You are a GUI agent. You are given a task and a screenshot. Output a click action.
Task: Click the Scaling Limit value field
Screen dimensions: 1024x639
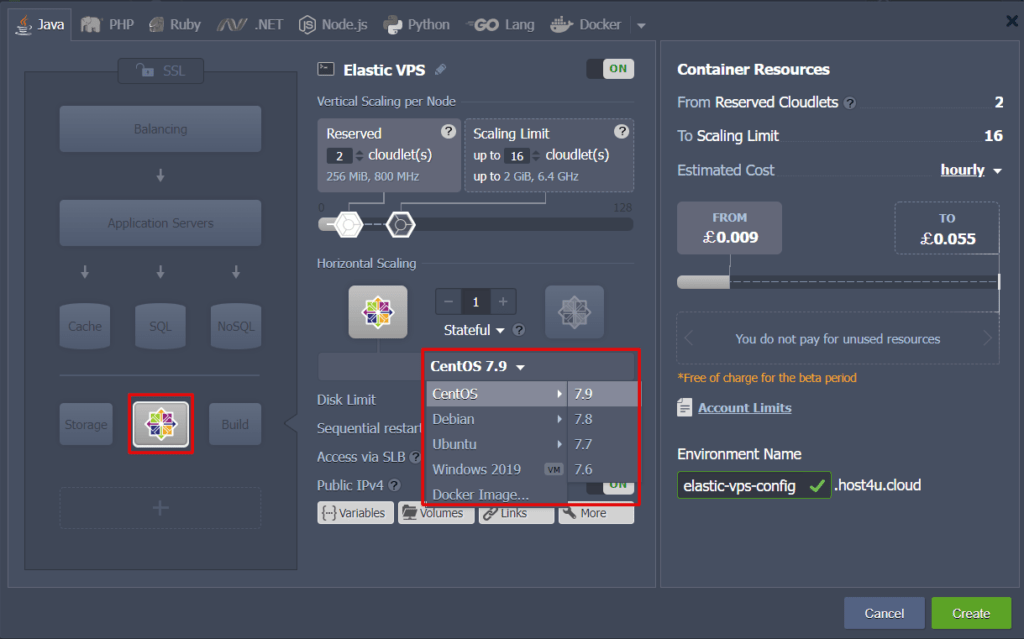pos(517,156)
